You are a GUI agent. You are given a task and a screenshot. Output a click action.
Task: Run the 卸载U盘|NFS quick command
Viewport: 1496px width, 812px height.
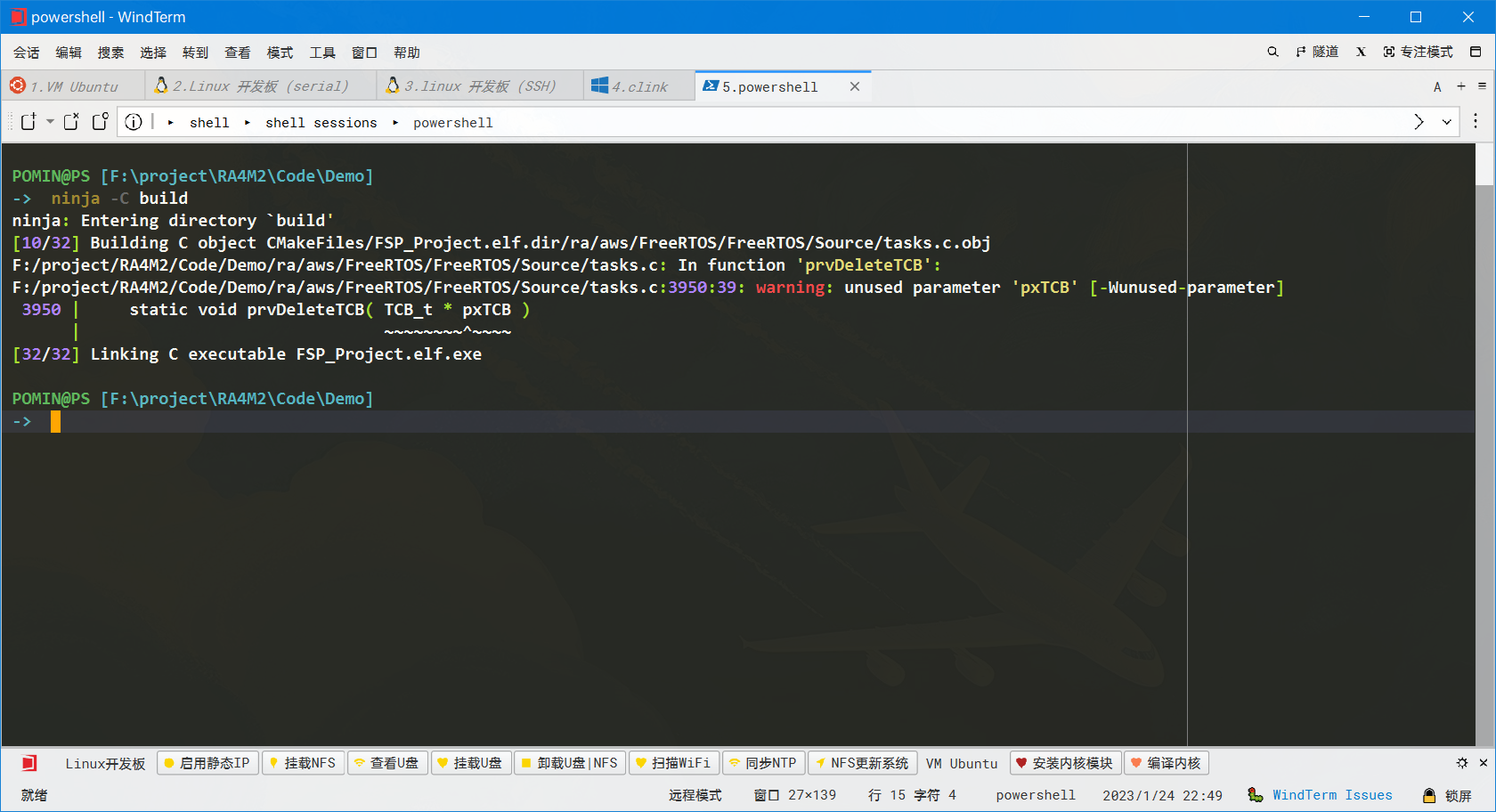click(570, 763)
